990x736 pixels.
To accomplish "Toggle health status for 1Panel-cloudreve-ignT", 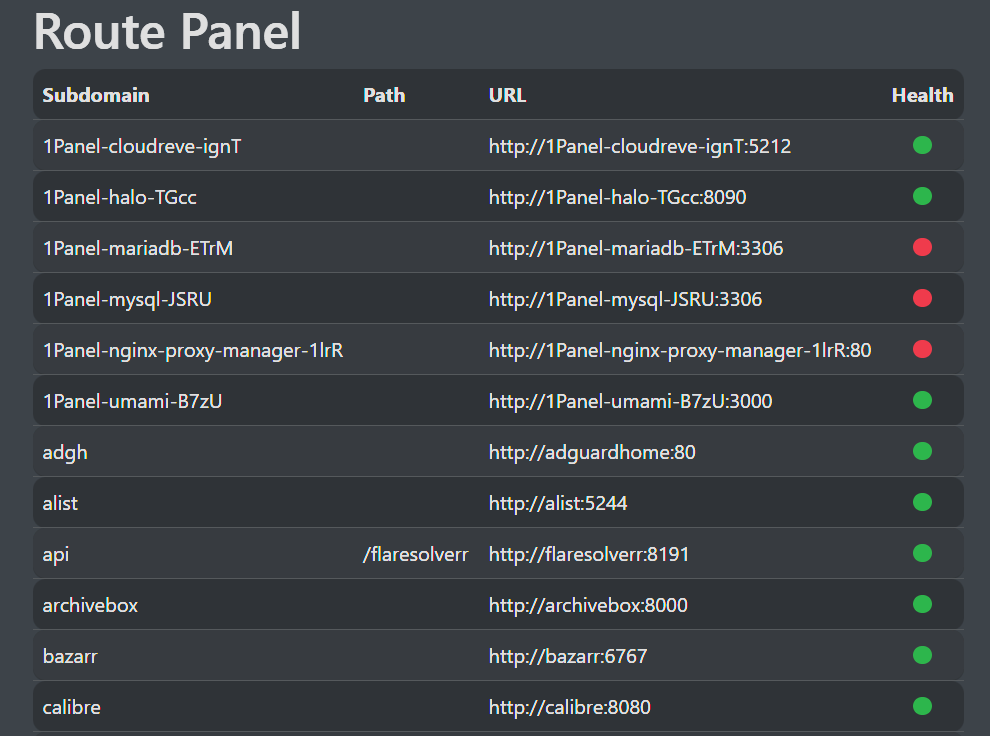I will (x=921, y=145).
